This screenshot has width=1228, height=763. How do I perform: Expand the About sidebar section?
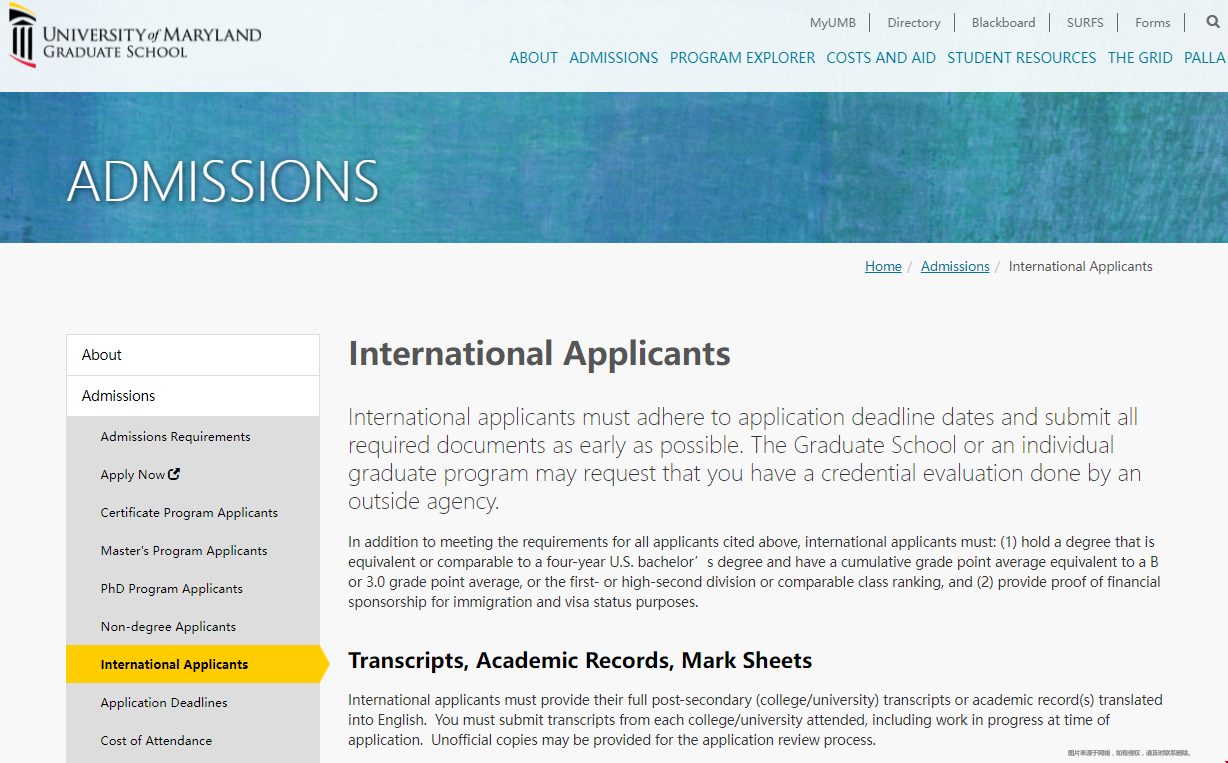[192, 355]
